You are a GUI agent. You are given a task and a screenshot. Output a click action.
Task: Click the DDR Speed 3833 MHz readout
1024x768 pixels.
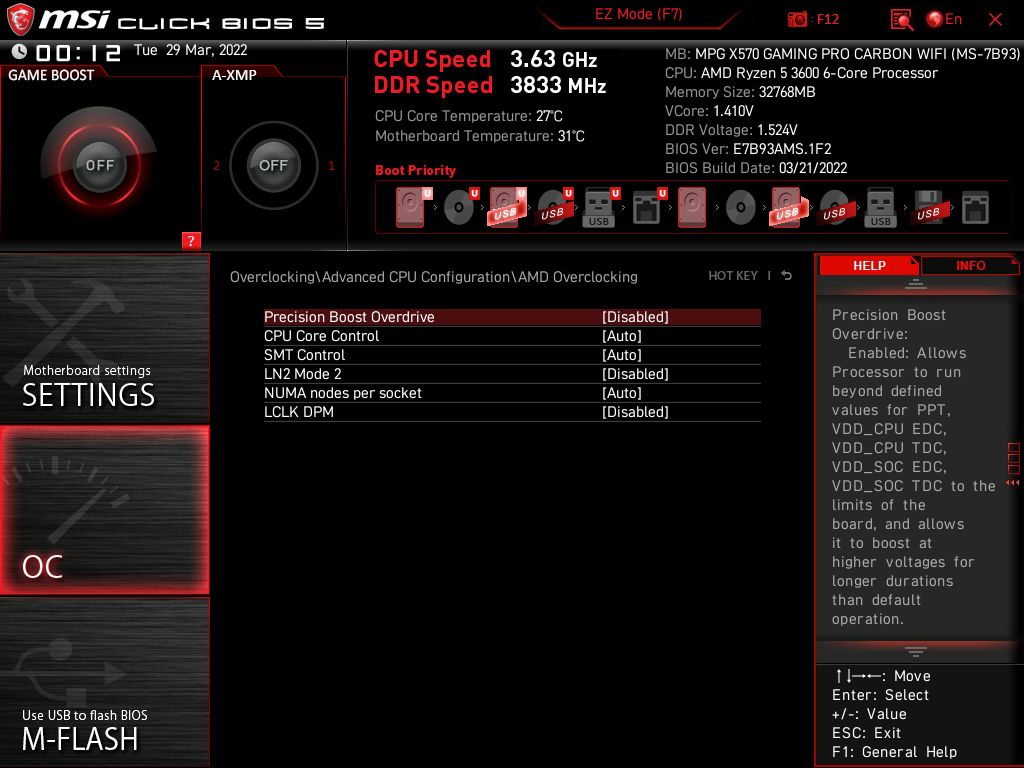pos(490,85)
